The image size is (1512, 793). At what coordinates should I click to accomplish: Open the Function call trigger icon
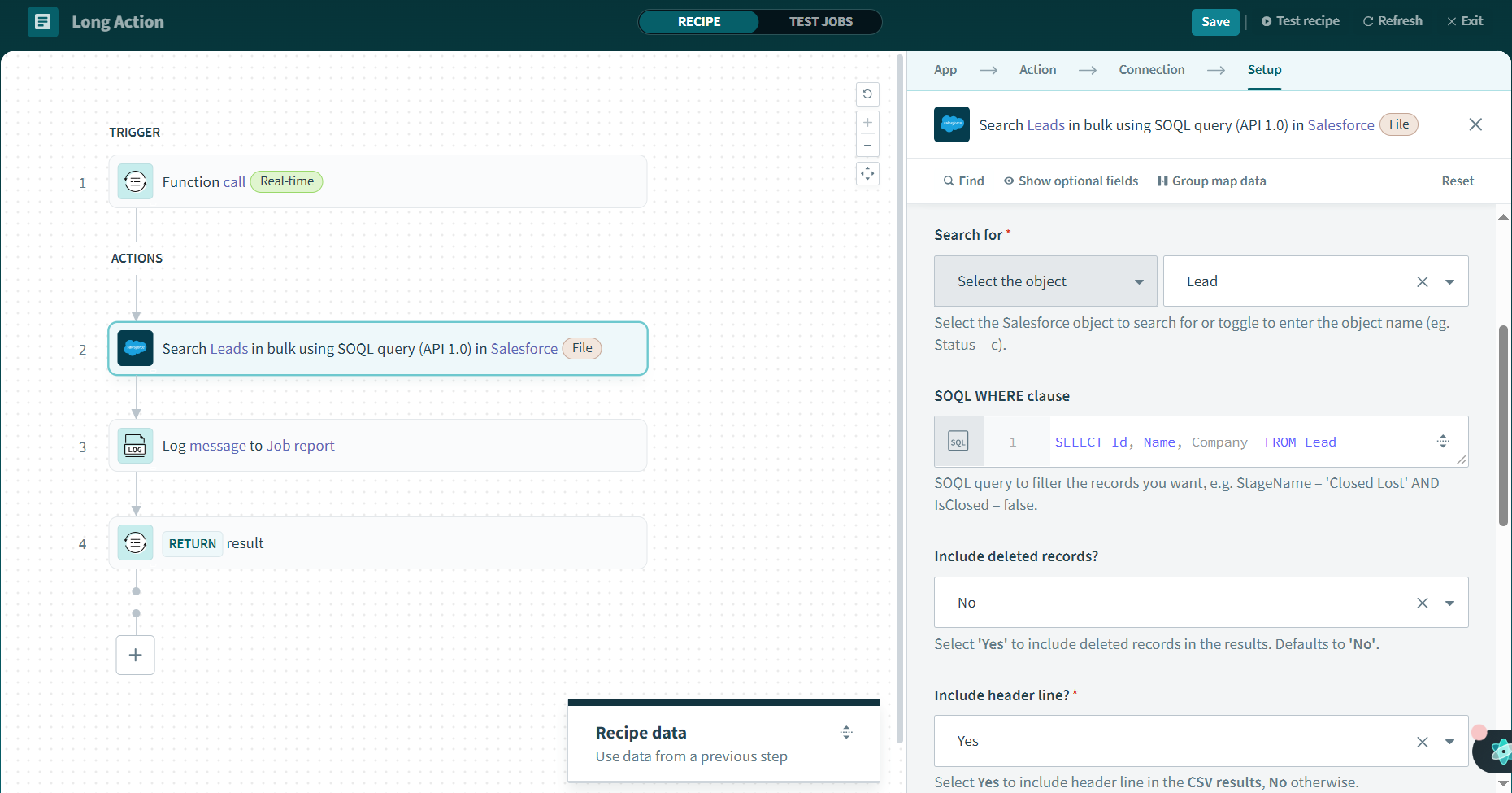(x=135, y=181)
